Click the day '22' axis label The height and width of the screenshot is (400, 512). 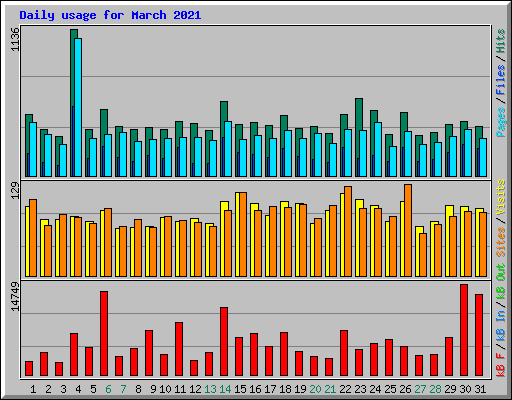point(345,389)
